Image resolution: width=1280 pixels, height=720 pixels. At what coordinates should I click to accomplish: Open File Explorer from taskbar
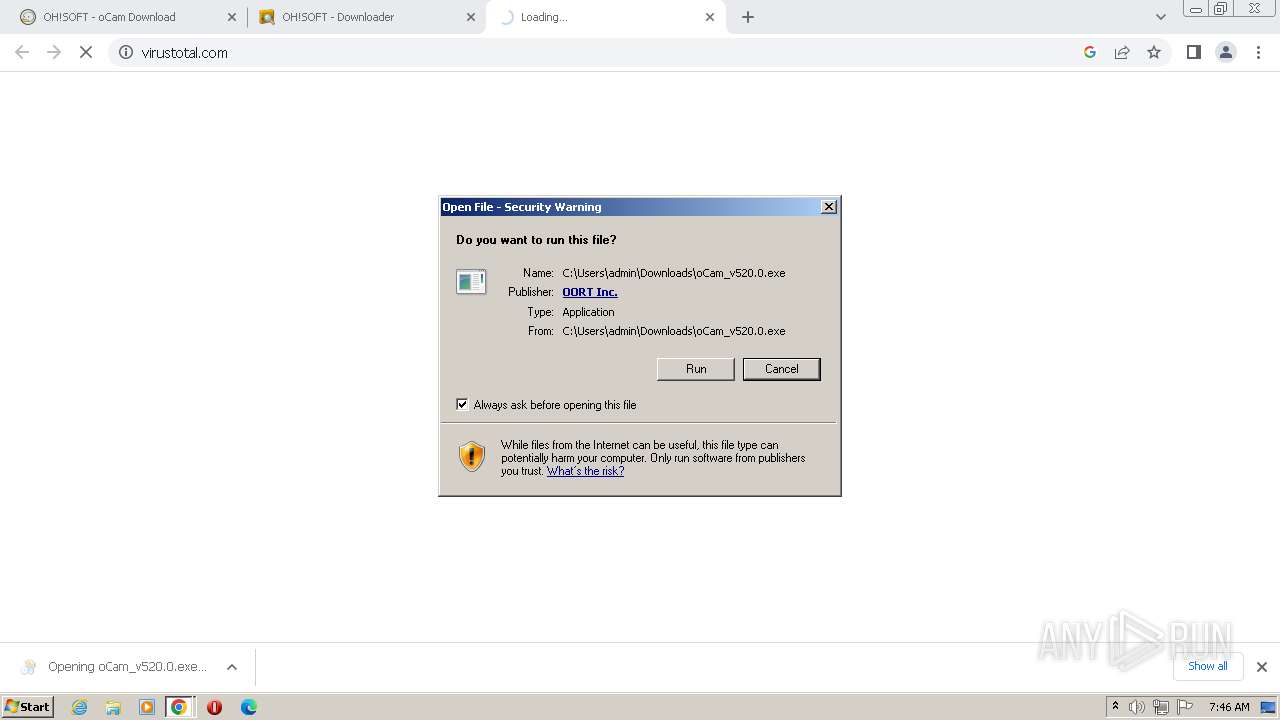click(x=113, y=707)
